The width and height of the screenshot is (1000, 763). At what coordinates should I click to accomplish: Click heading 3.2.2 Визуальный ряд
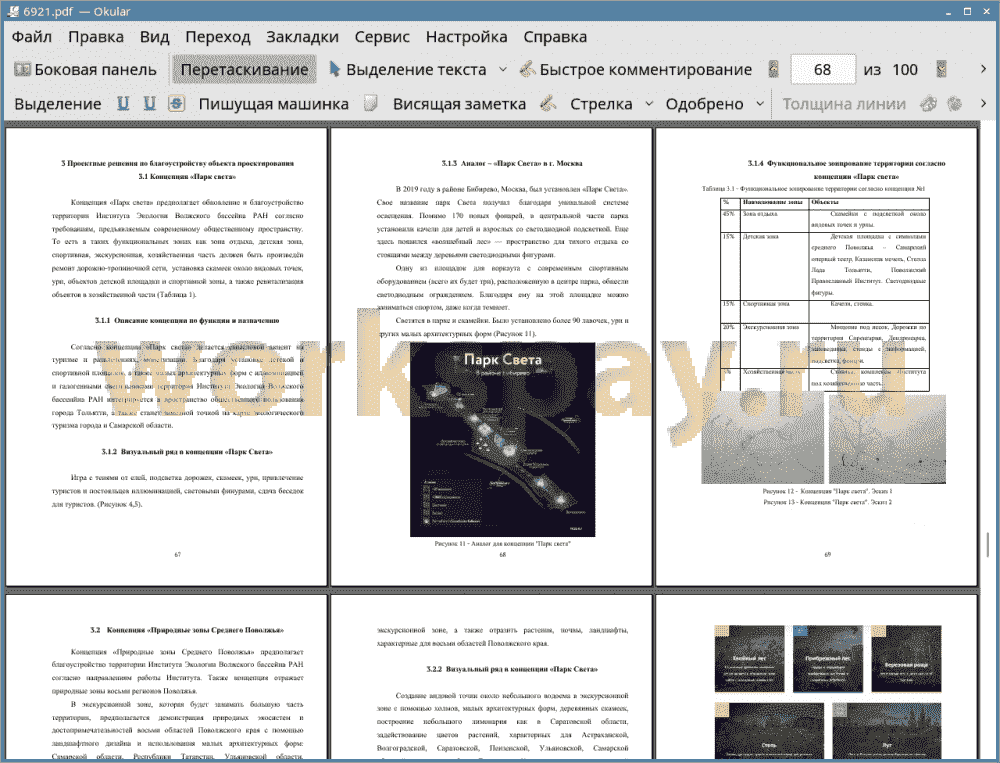[511, 669]
